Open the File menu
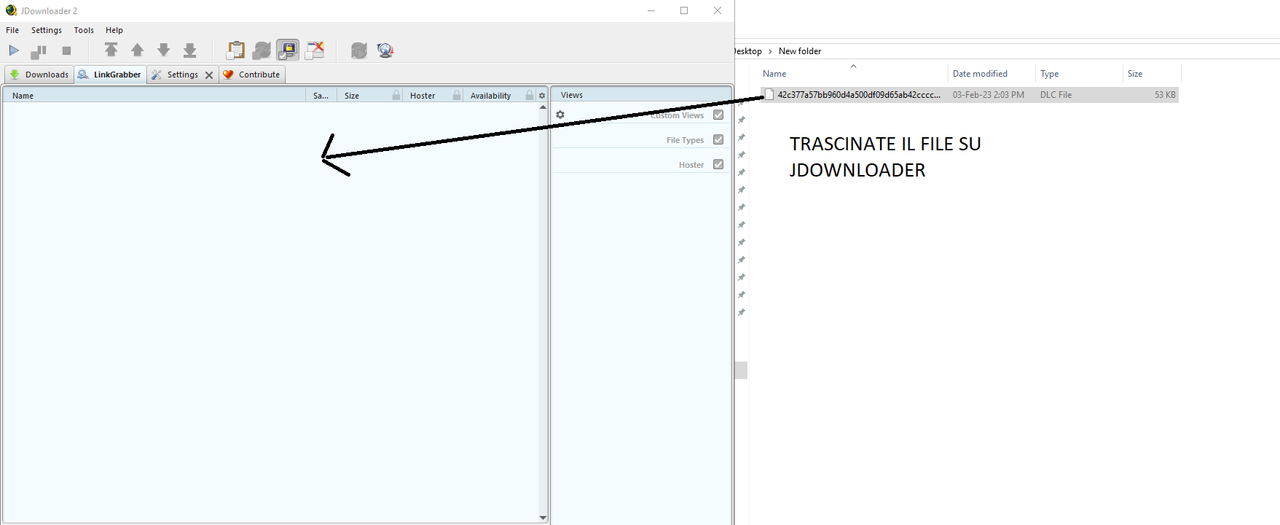Viewport: 1280px width, 525px height. (x=13, y=30)
